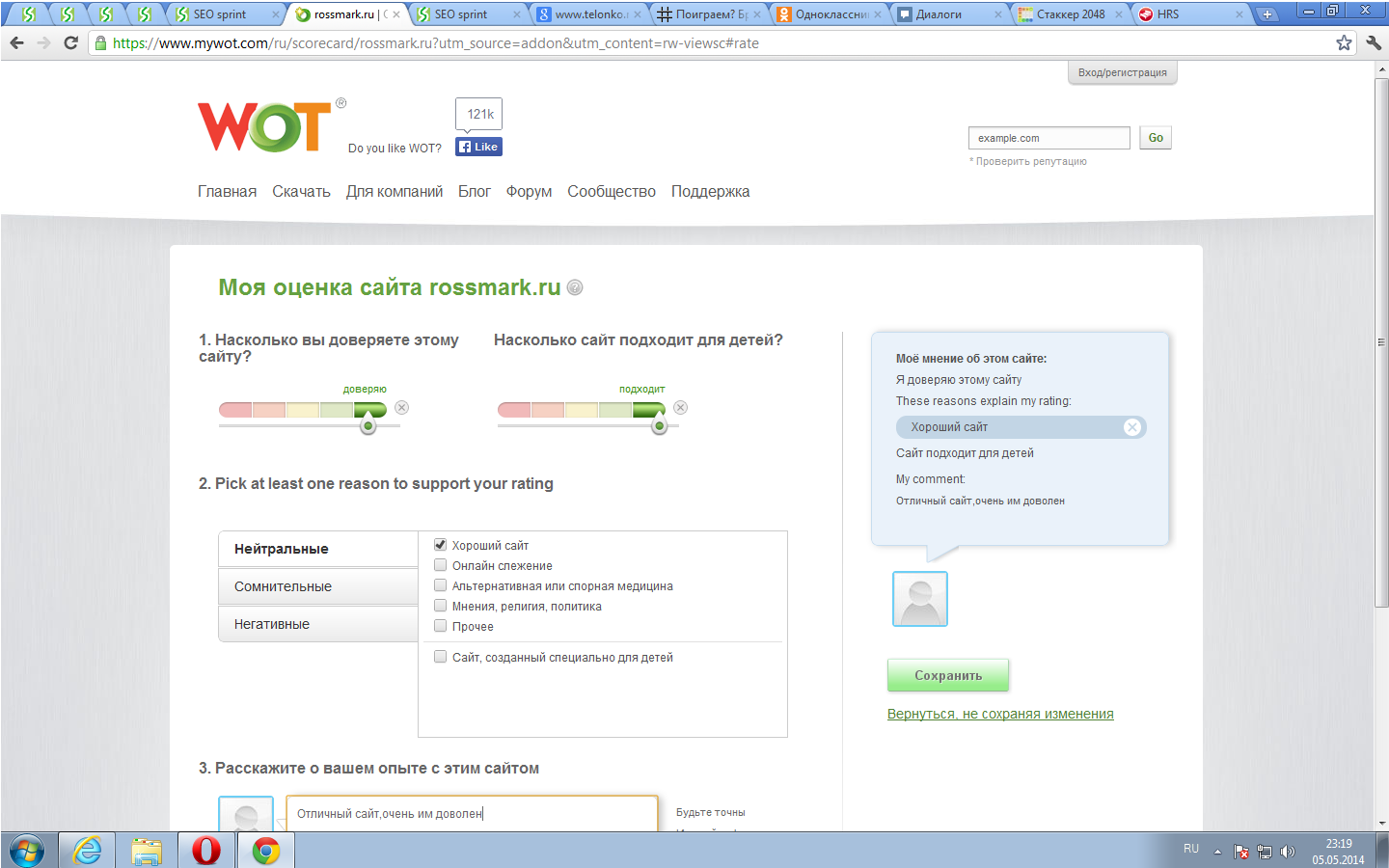The height and width of the screenshot is (868, 1389).
Task: Close the rossmark.ru tab
Action: click(396, 14)
